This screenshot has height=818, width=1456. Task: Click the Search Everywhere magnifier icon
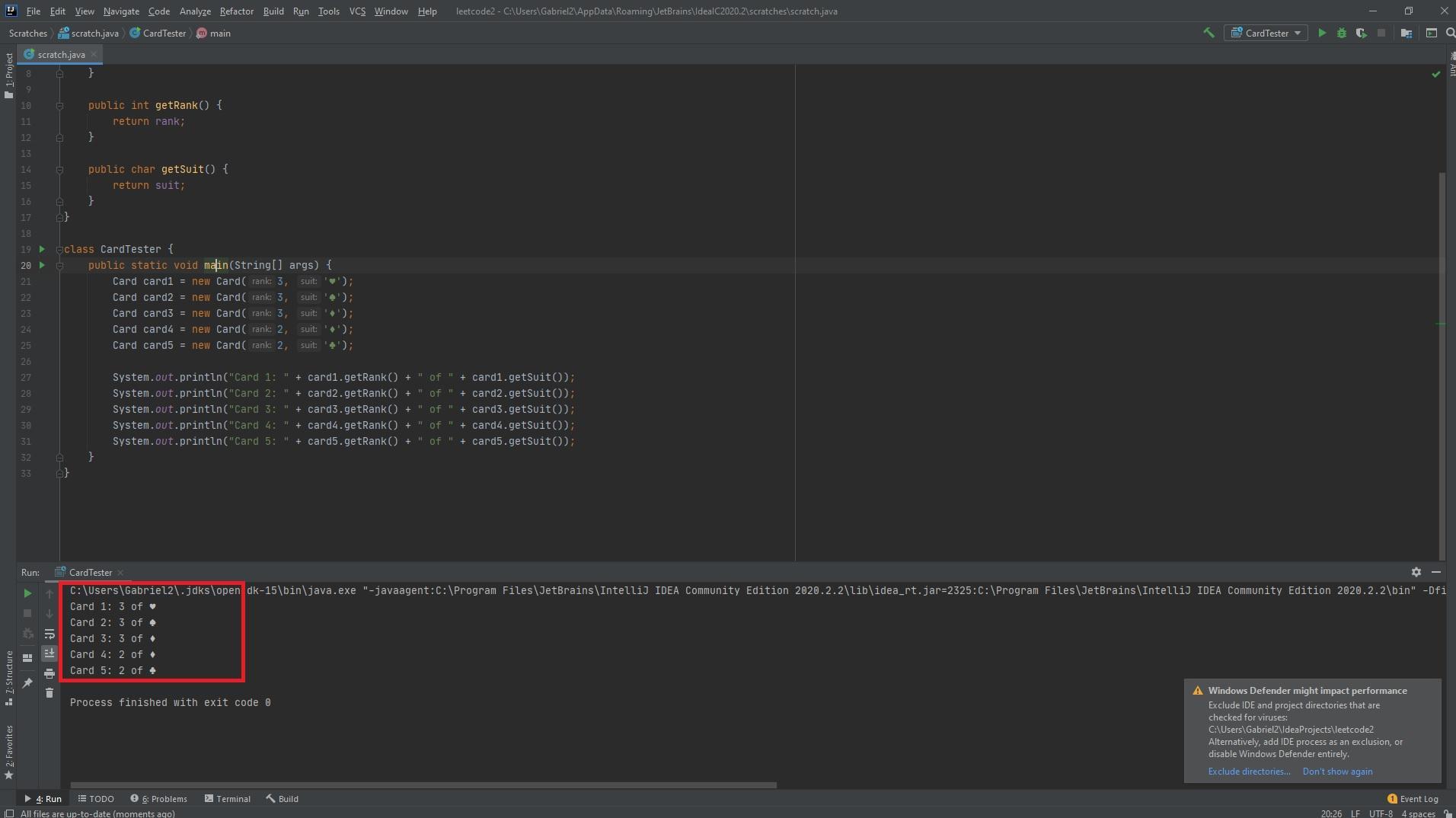click(1450, 33)
